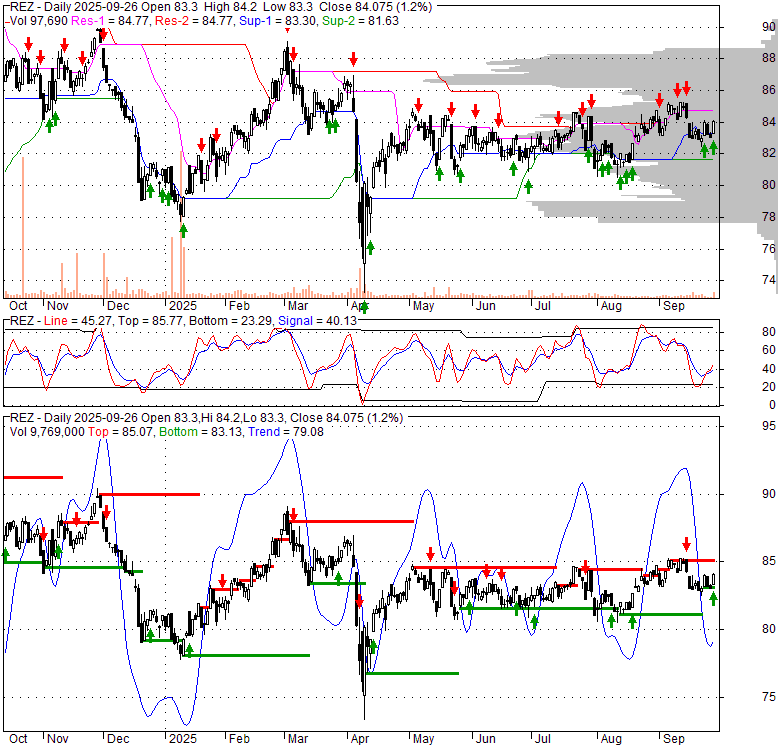Select the Bottom = 83.13 label
This screenshot has width=780, height=745.
[201, 432]
